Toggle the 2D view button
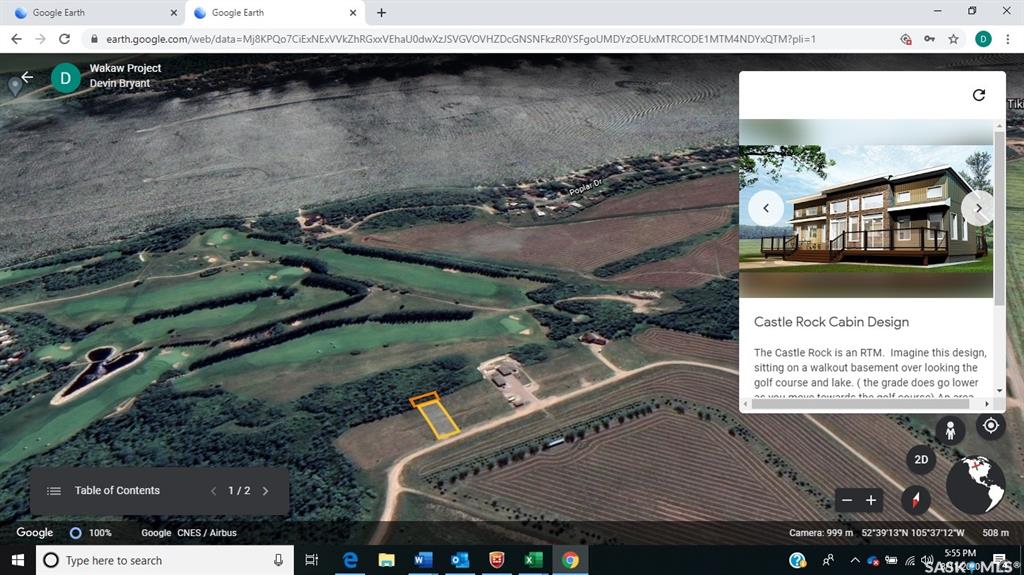1024x575 pixels. 921,460
